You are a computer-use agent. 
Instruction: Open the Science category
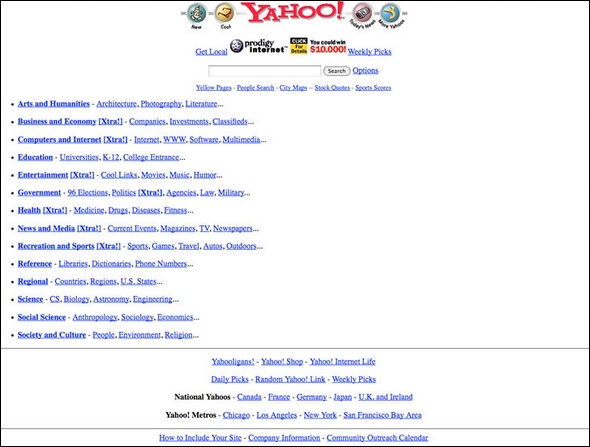30,299
